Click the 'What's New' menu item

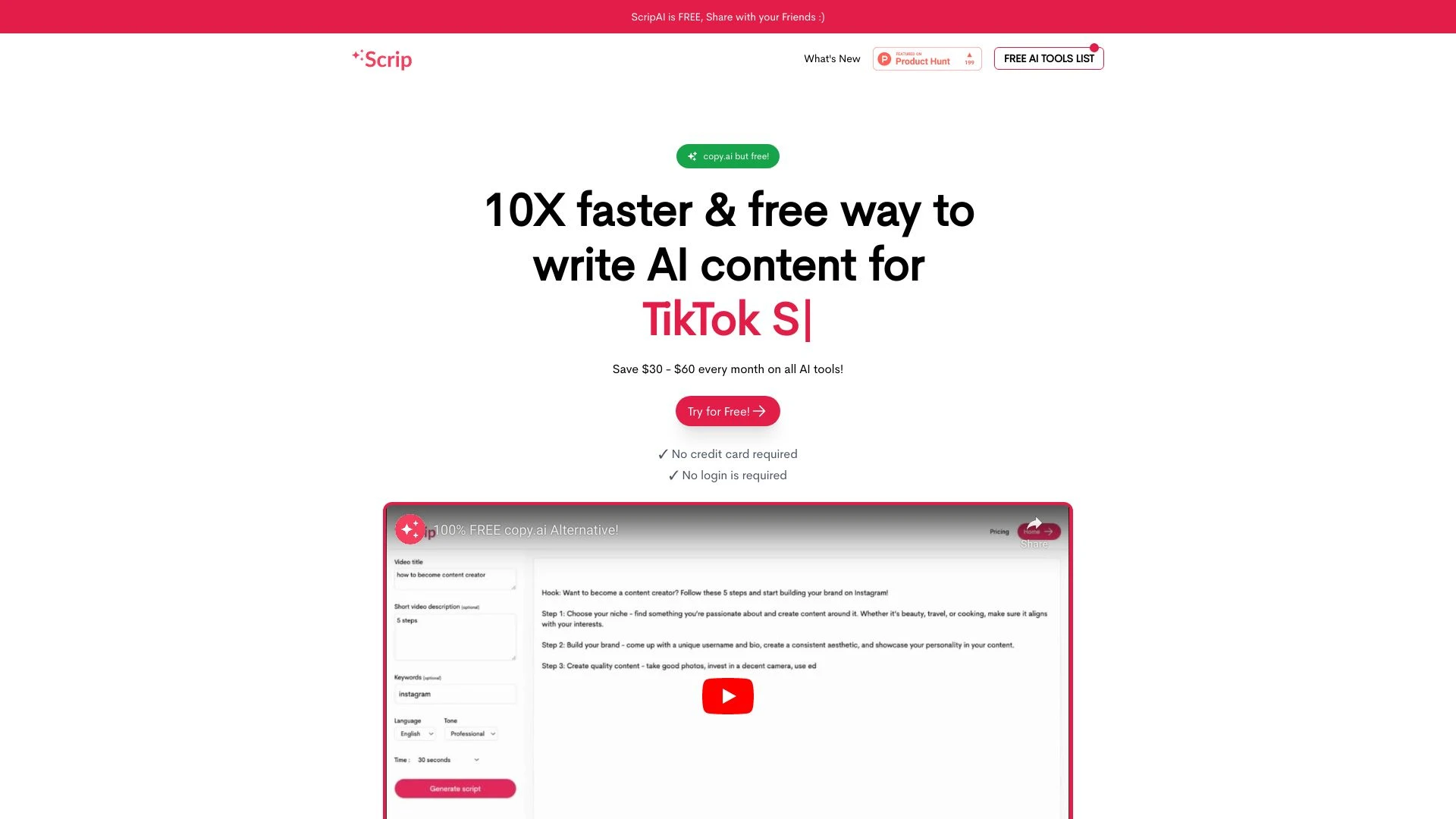(832, 58)
